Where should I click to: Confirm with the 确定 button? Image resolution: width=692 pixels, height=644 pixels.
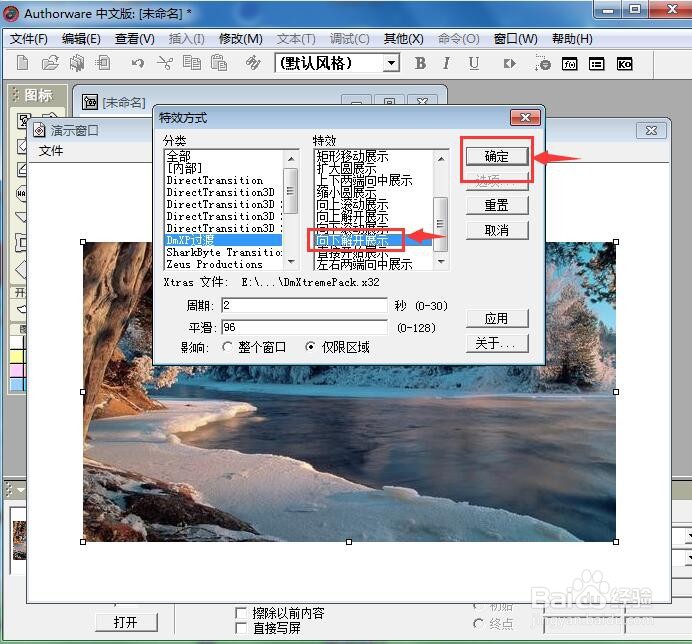click(x=496, y=156)
